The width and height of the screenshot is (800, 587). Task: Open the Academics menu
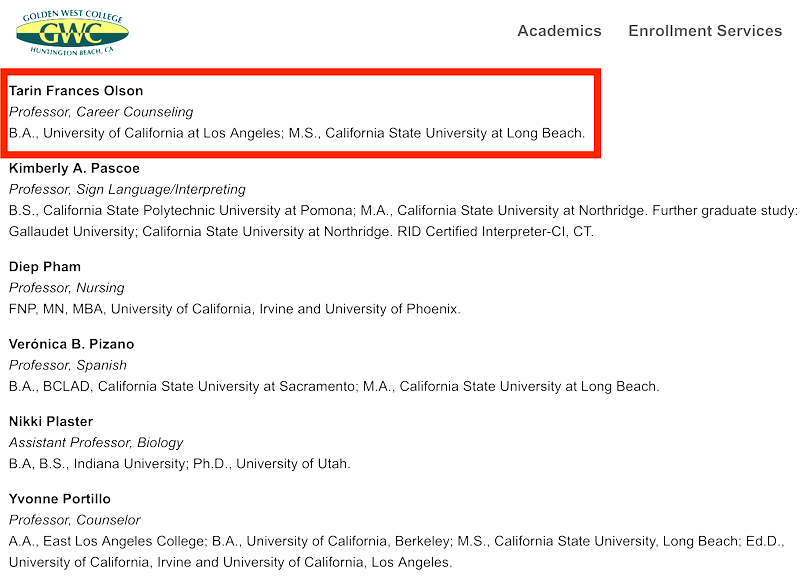(559, 31)
